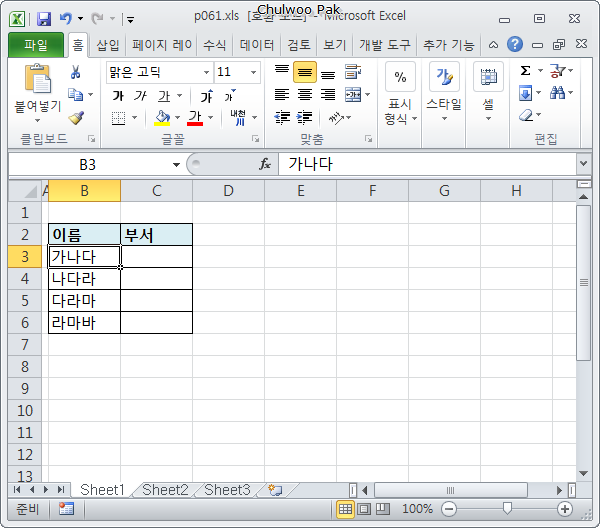Viewport: 600px width, 528px height.
Task: Click the Paste clipboard icon
Action: (x=38, y=79)
